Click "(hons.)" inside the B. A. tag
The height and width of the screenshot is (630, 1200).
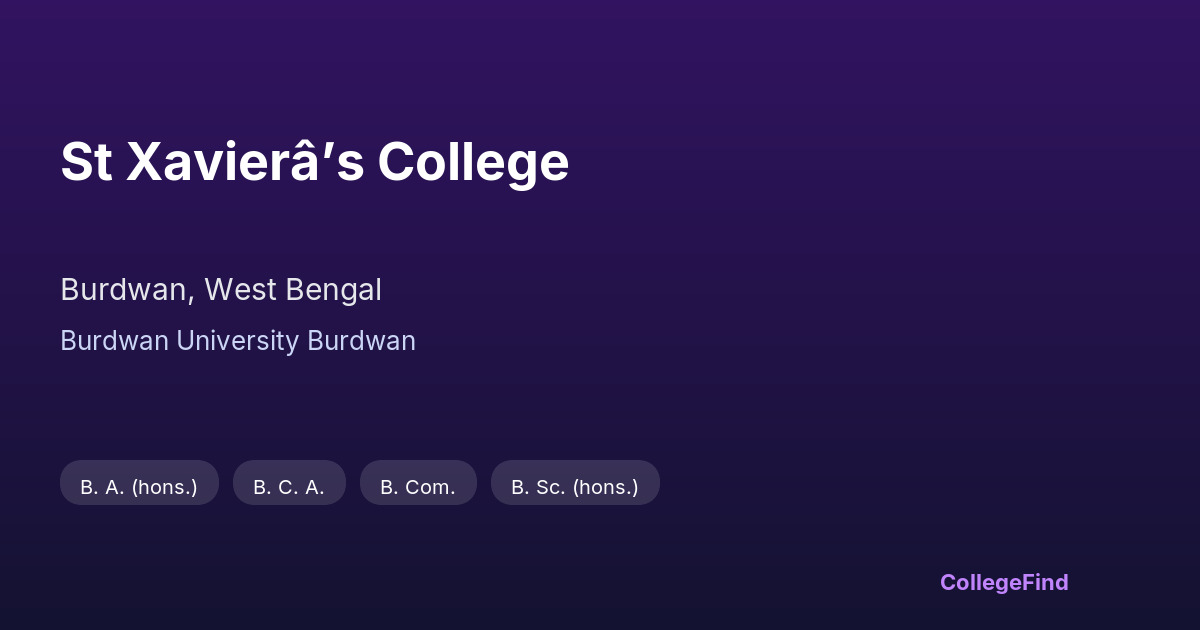[165, 487]
